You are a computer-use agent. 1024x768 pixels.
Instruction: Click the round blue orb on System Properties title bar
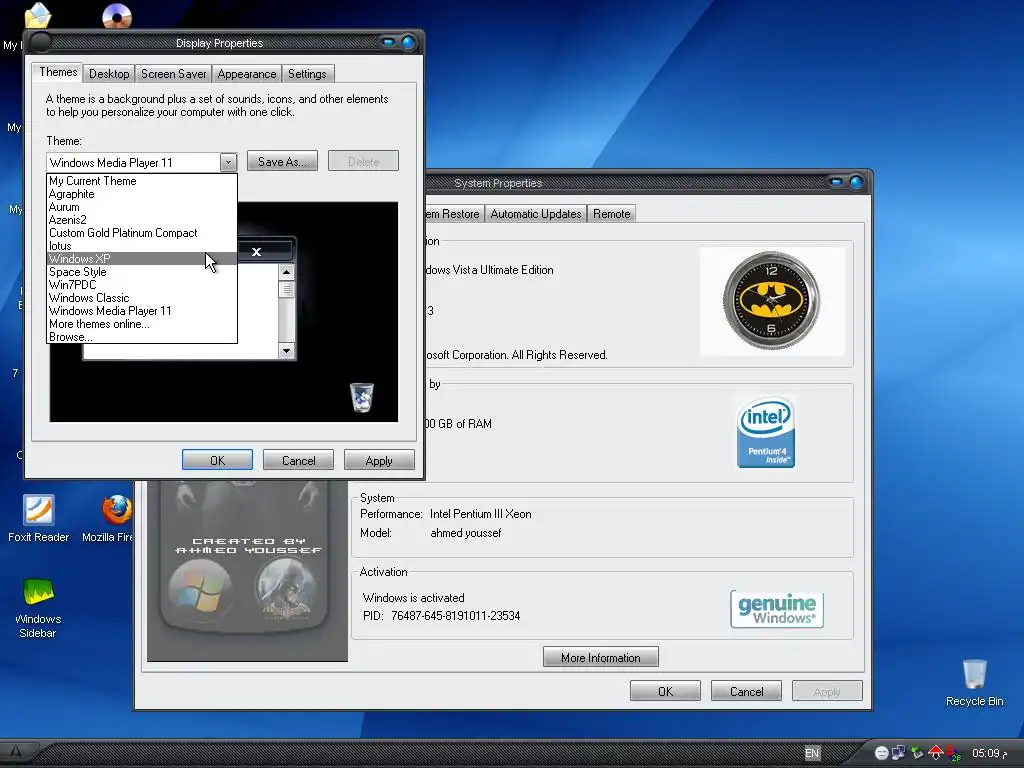pos(856,182)
